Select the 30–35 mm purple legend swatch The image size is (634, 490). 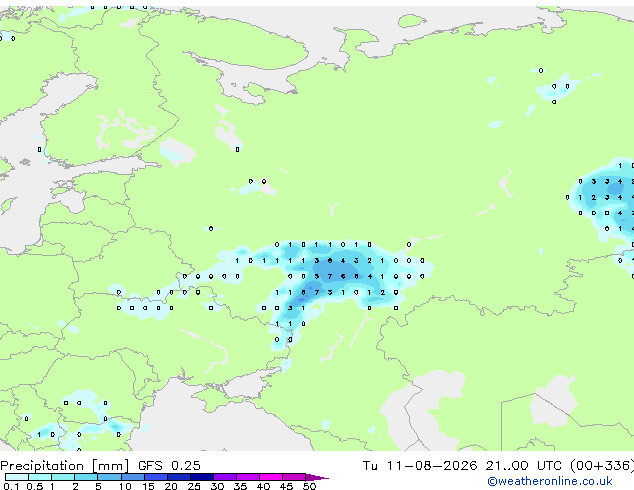[x=225, y=477]
